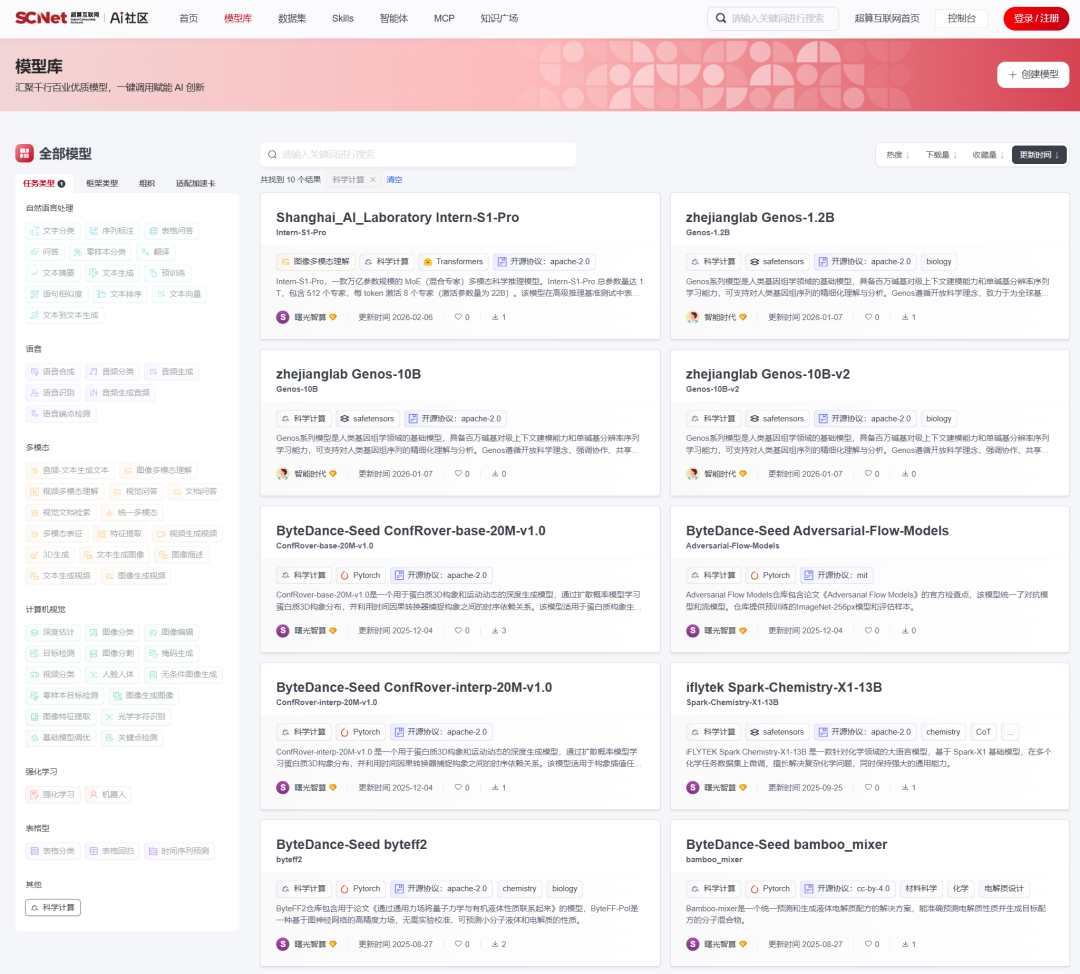Click heart icon on Genos-1.2B card
1080x974 pixels.
[x=868, y=318]
